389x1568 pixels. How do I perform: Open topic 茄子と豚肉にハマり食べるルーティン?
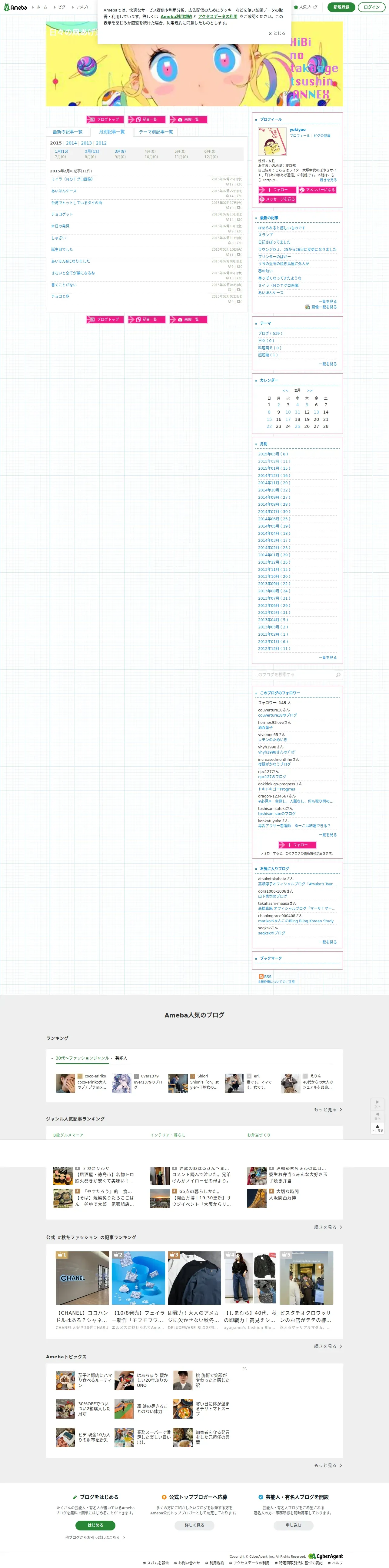pyautogui.click(x=94, y=1379)
